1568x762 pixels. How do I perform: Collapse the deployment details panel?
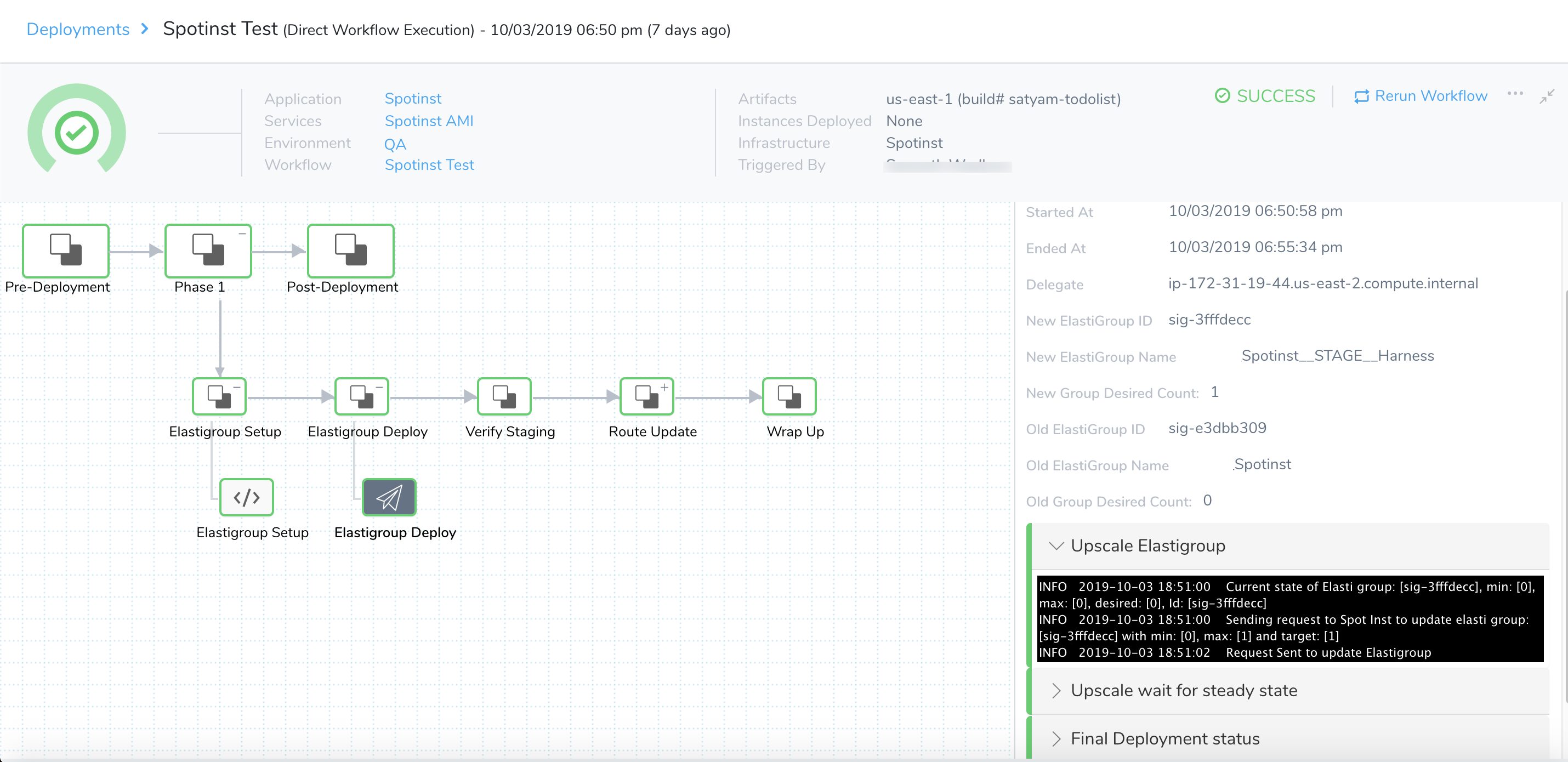[1547, 96]
